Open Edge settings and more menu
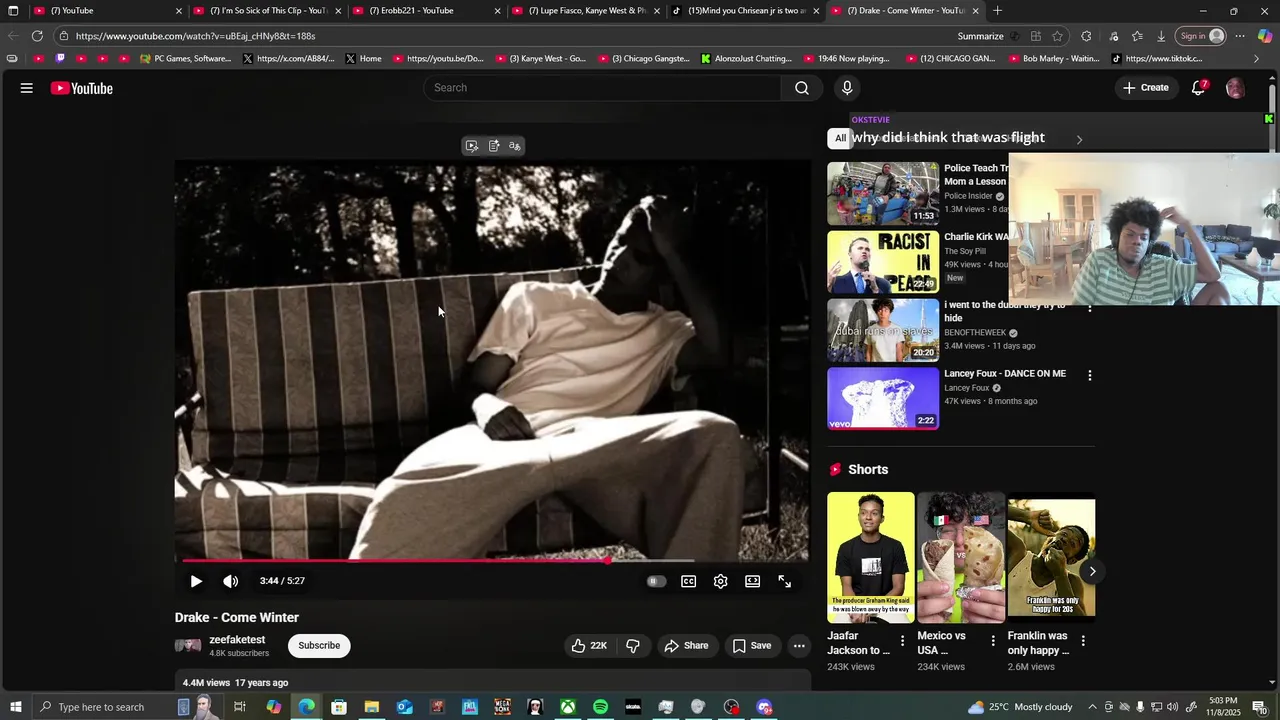This screenshot has height=720, width=1280. 1240,36
